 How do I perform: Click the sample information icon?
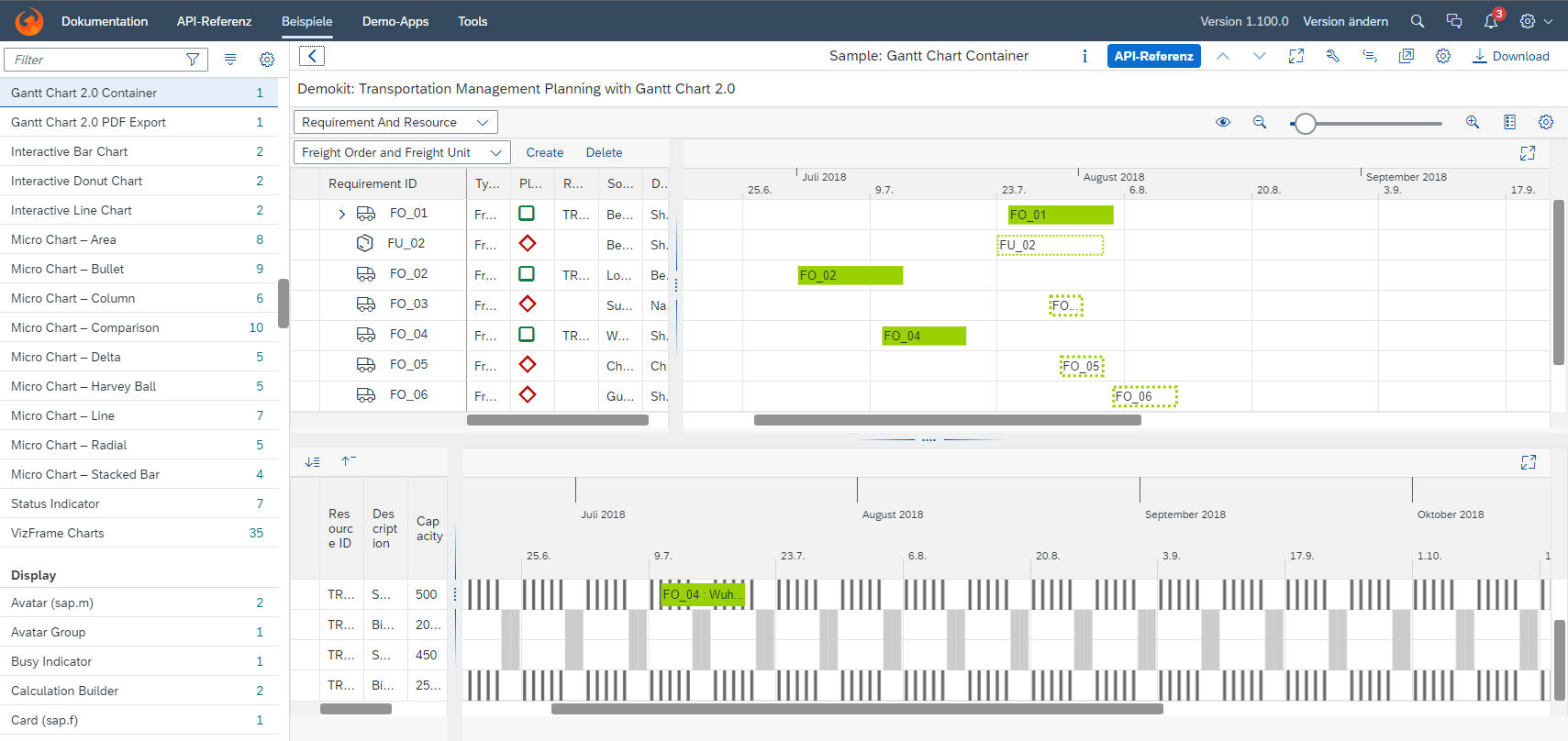pyautogui.click(x=1084, y=56)
